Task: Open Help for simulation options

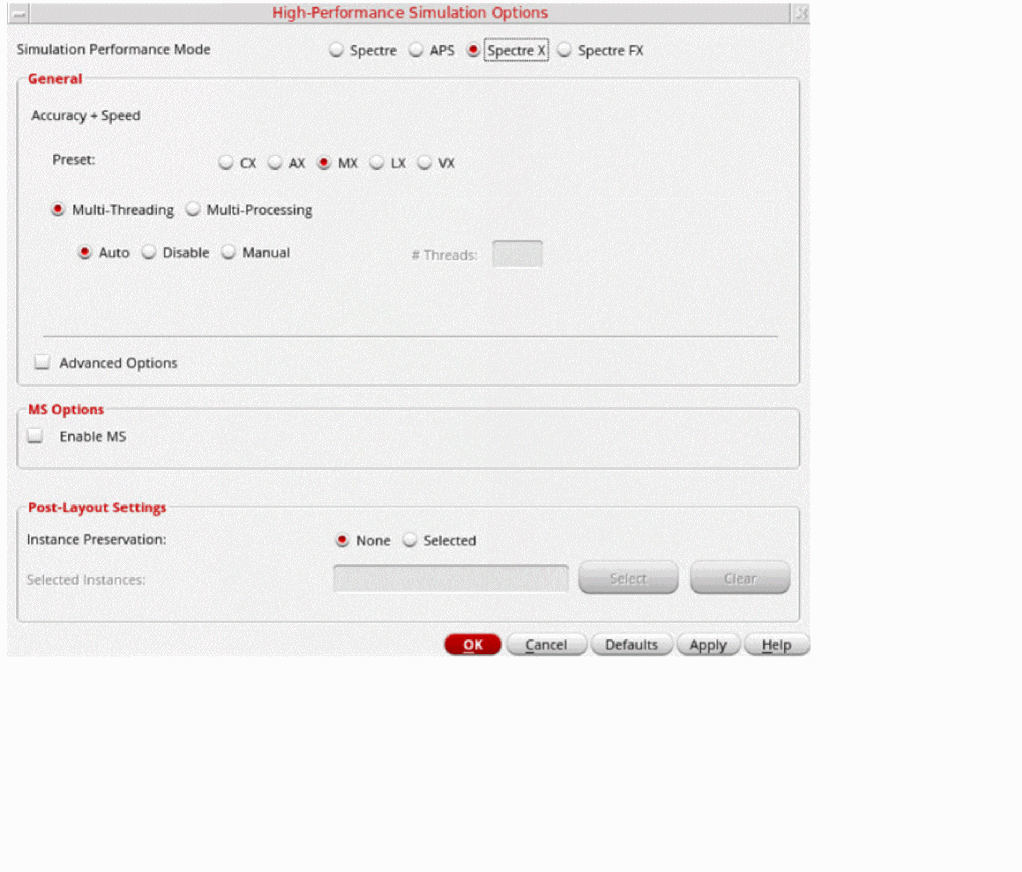Action: pyautogui.click(x=776, y=645)
